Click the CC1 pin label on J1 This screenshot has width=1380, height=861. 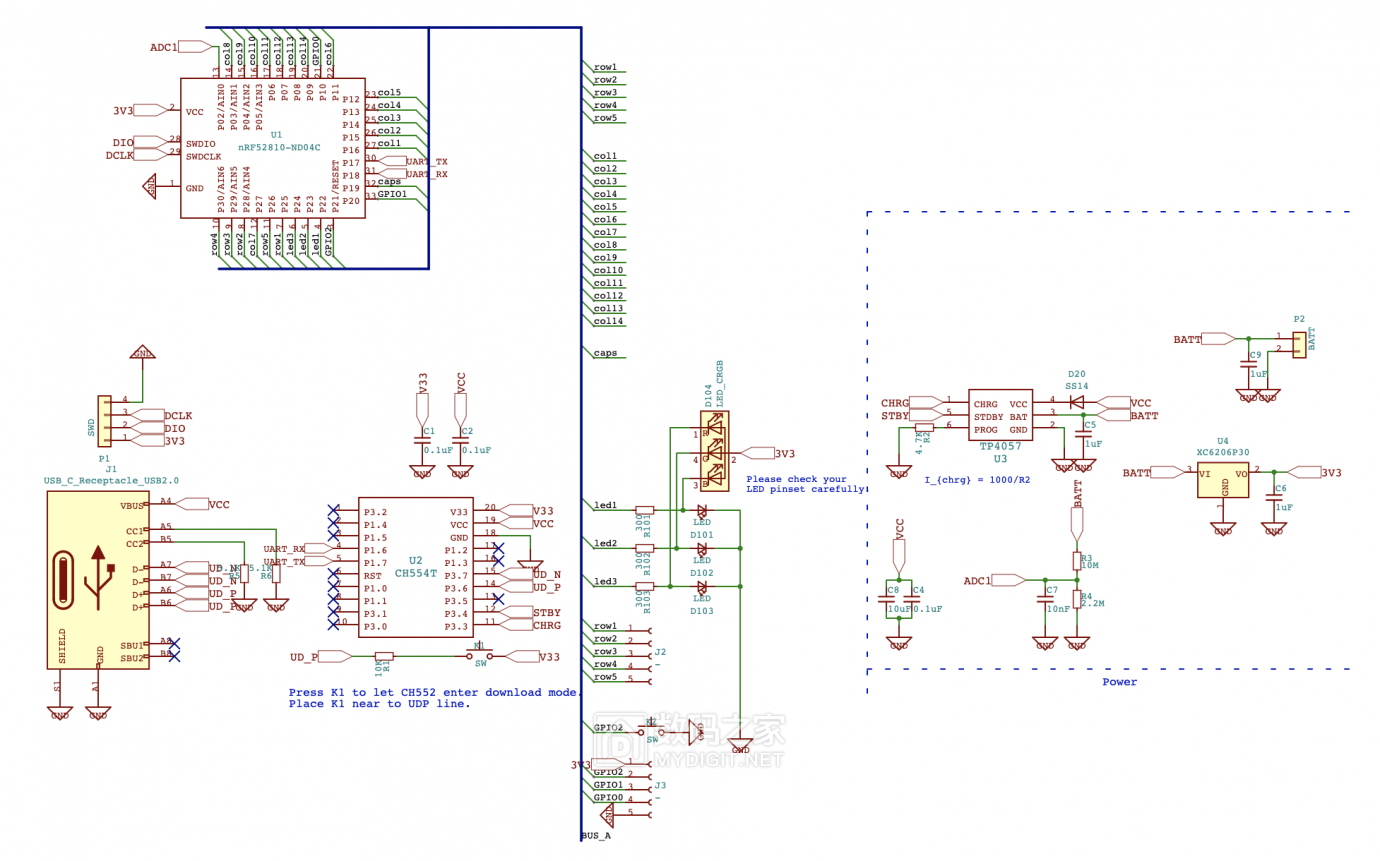coord(135,531)
